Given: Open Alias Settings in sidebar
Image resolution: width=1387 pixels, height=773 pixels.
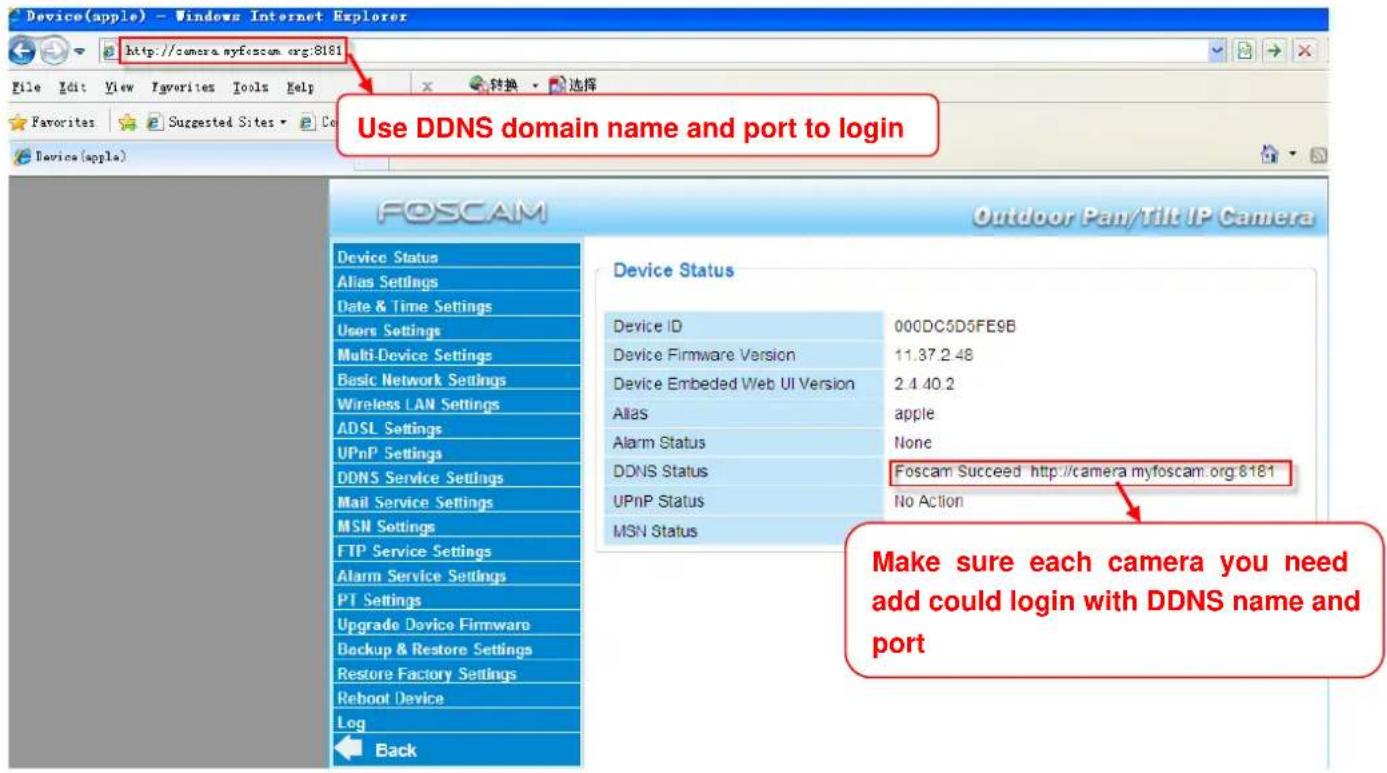Looking at the screenshot, I should point(456,282).
